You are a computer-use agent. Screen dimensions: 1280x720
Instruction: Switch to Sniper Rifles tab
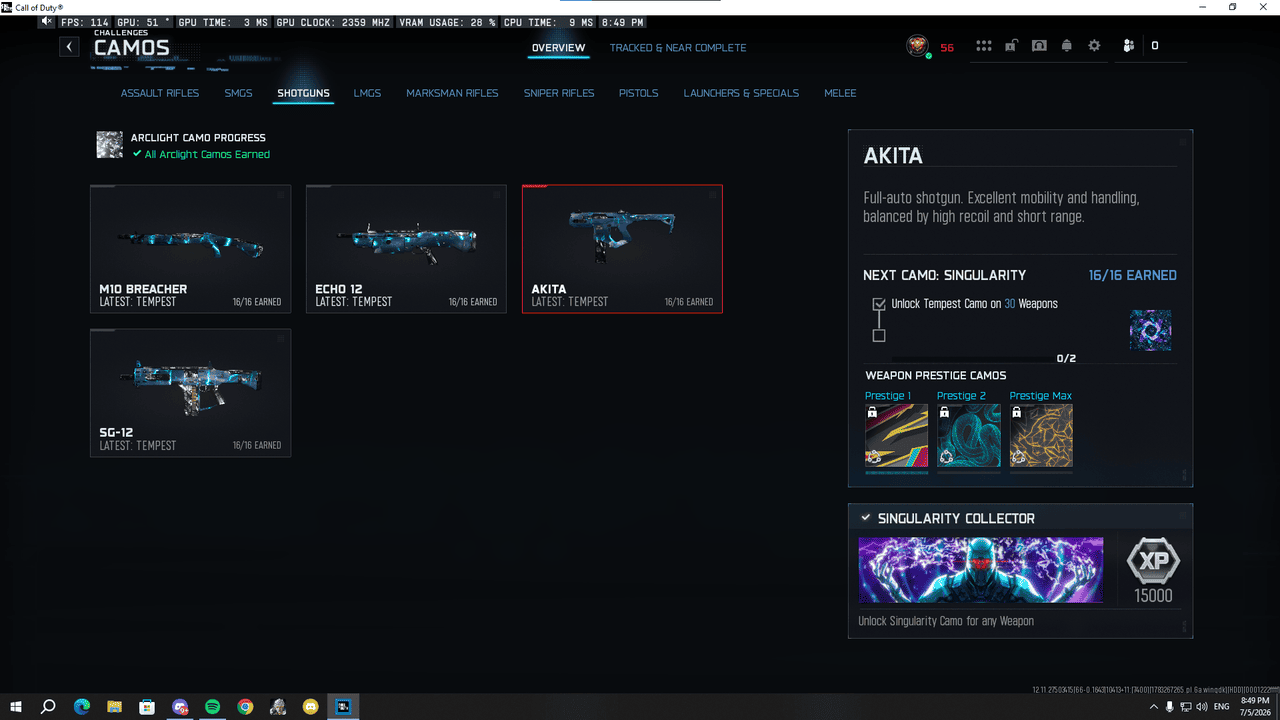coord(559,93)
